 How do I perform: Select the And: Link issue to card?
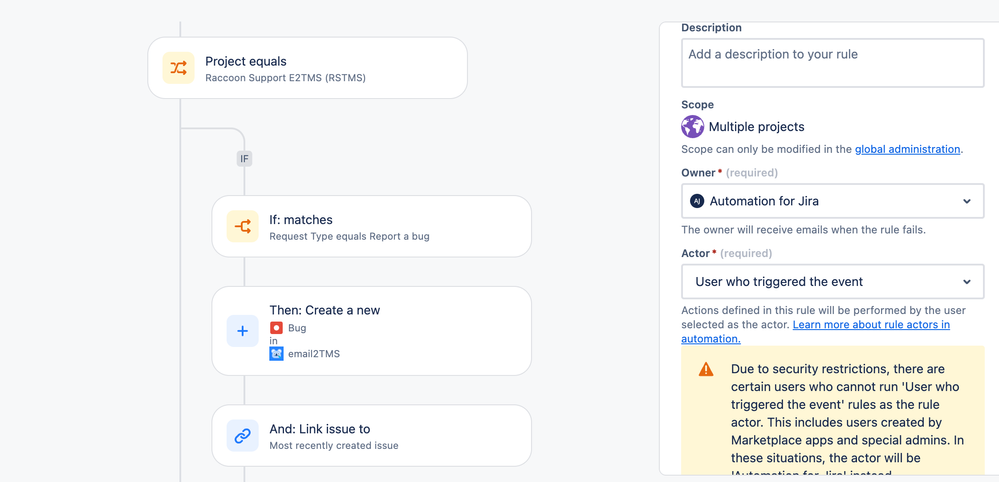pyautogui.click(x=371, y=436)
